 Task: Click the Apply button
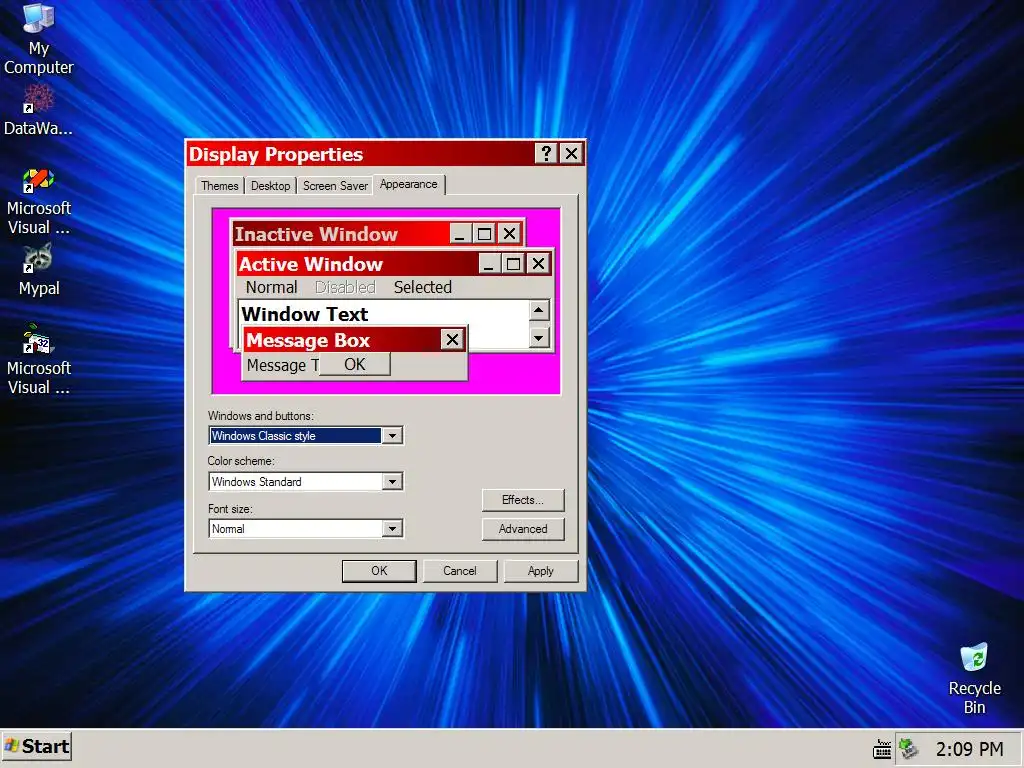[541, 571]
